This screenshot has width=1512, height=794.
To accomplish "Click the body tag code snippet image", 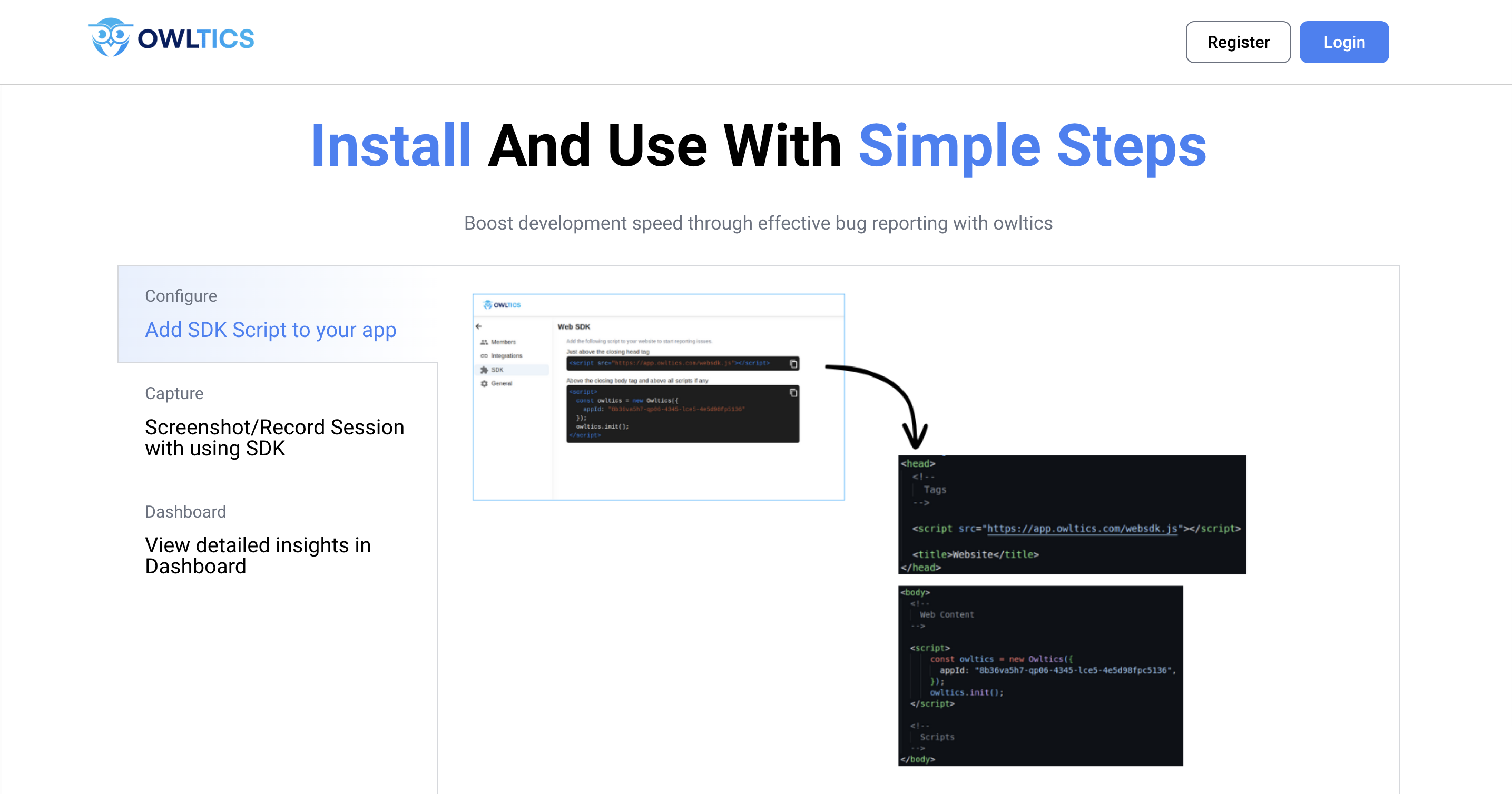I will [x=1040, y=676].
